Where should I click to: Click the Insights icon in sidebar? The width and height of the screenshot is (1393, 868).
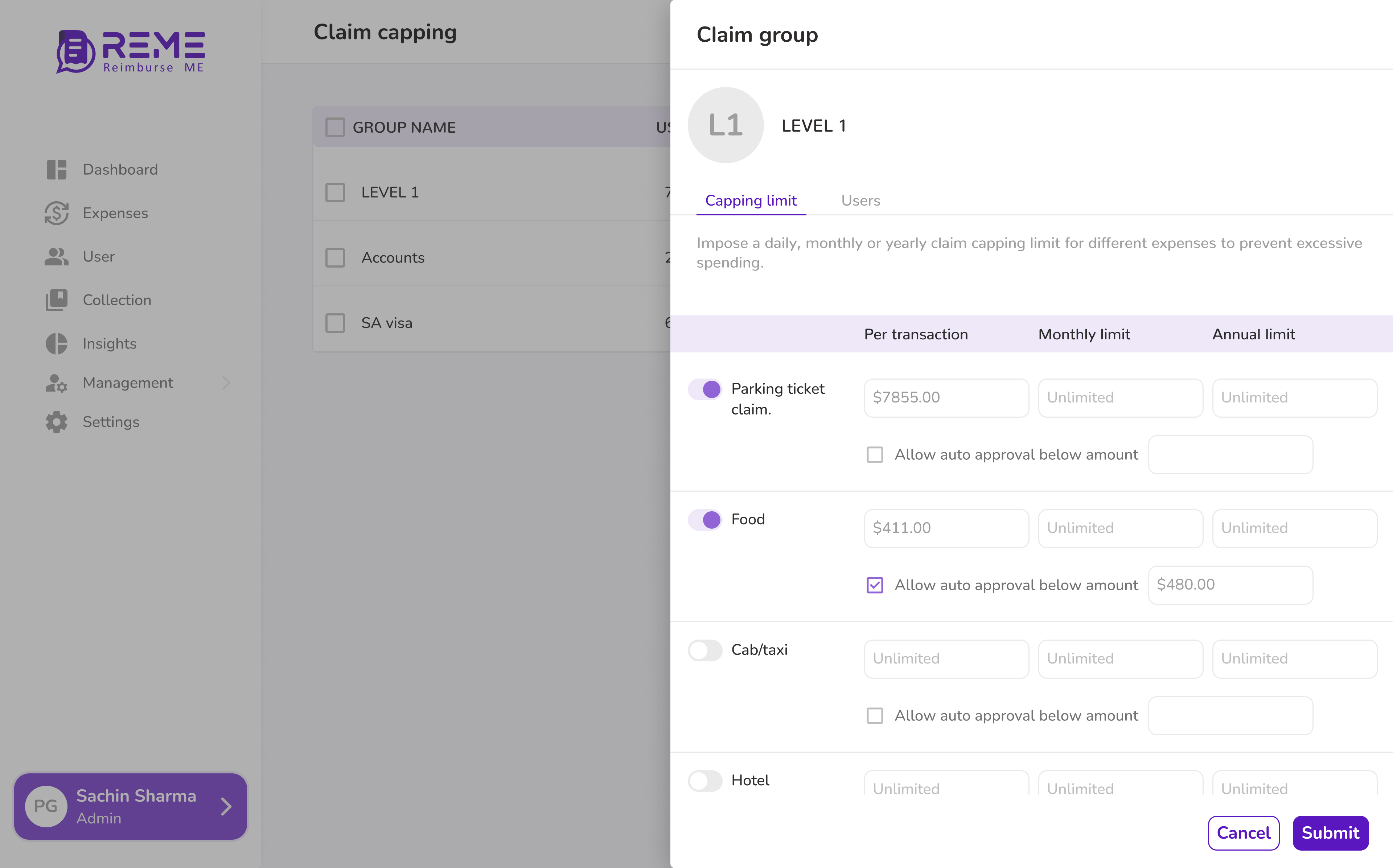(57, 343)
